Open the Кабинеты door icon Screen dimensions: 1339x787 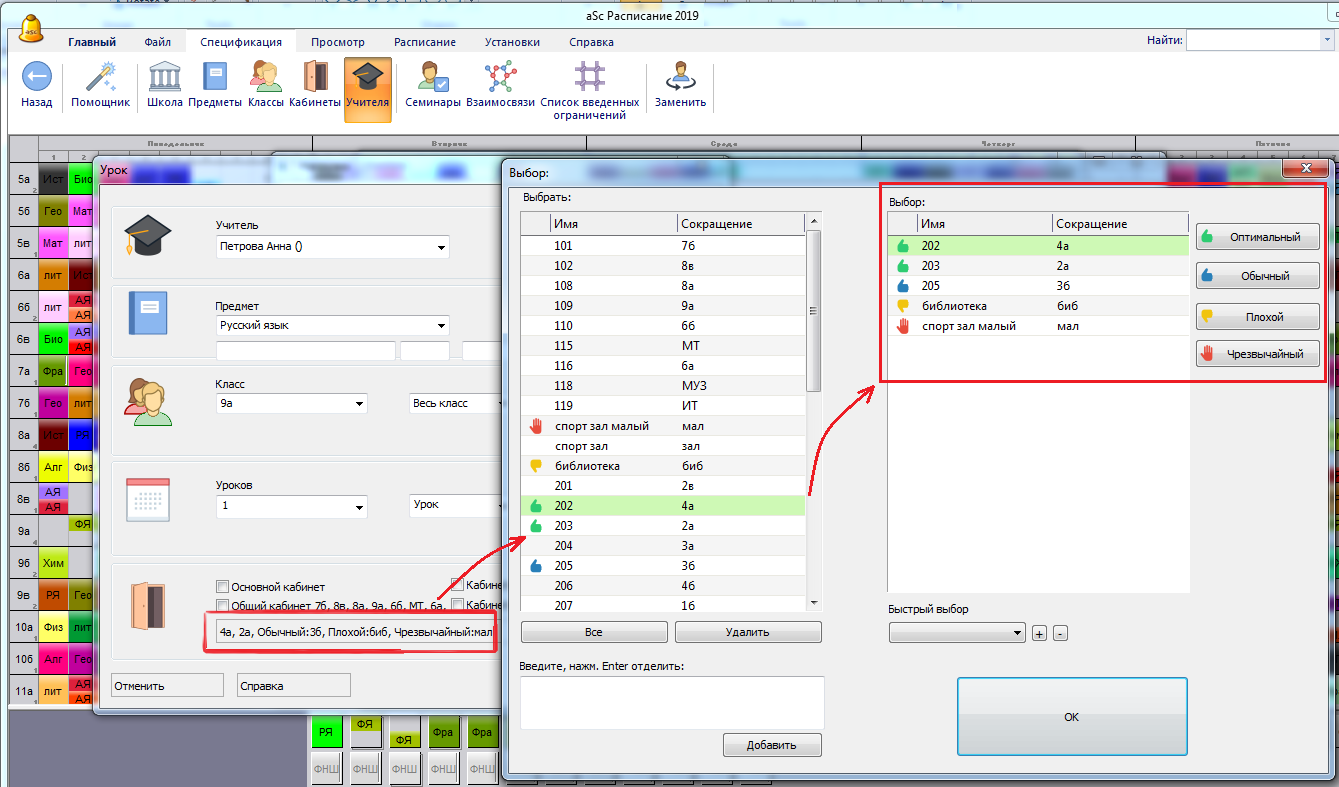[x=315, y=78]
